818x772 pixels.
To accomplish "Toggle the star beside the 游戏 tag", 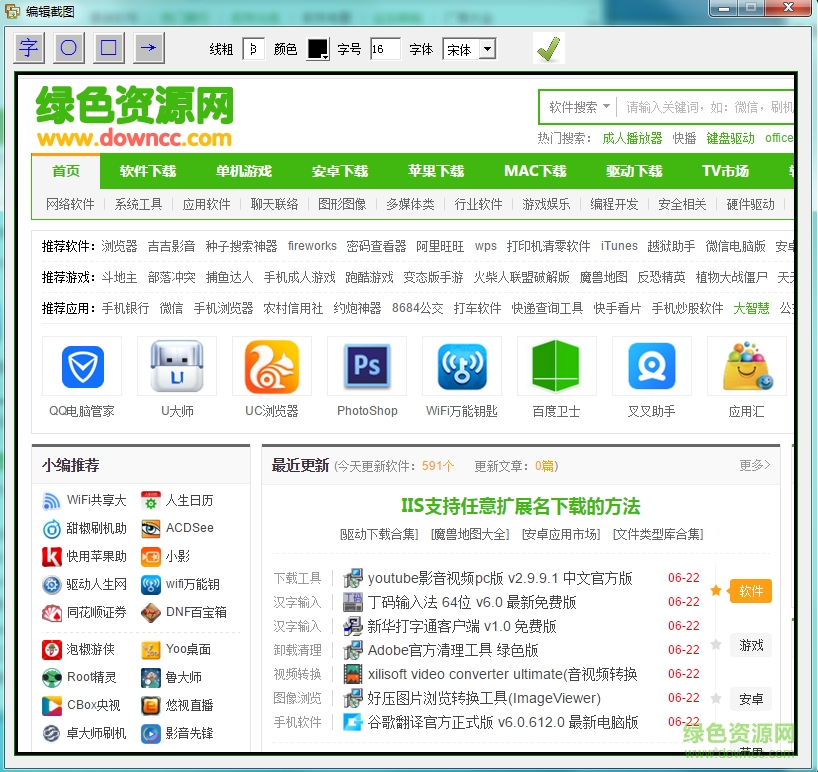I will pos(717,646).
